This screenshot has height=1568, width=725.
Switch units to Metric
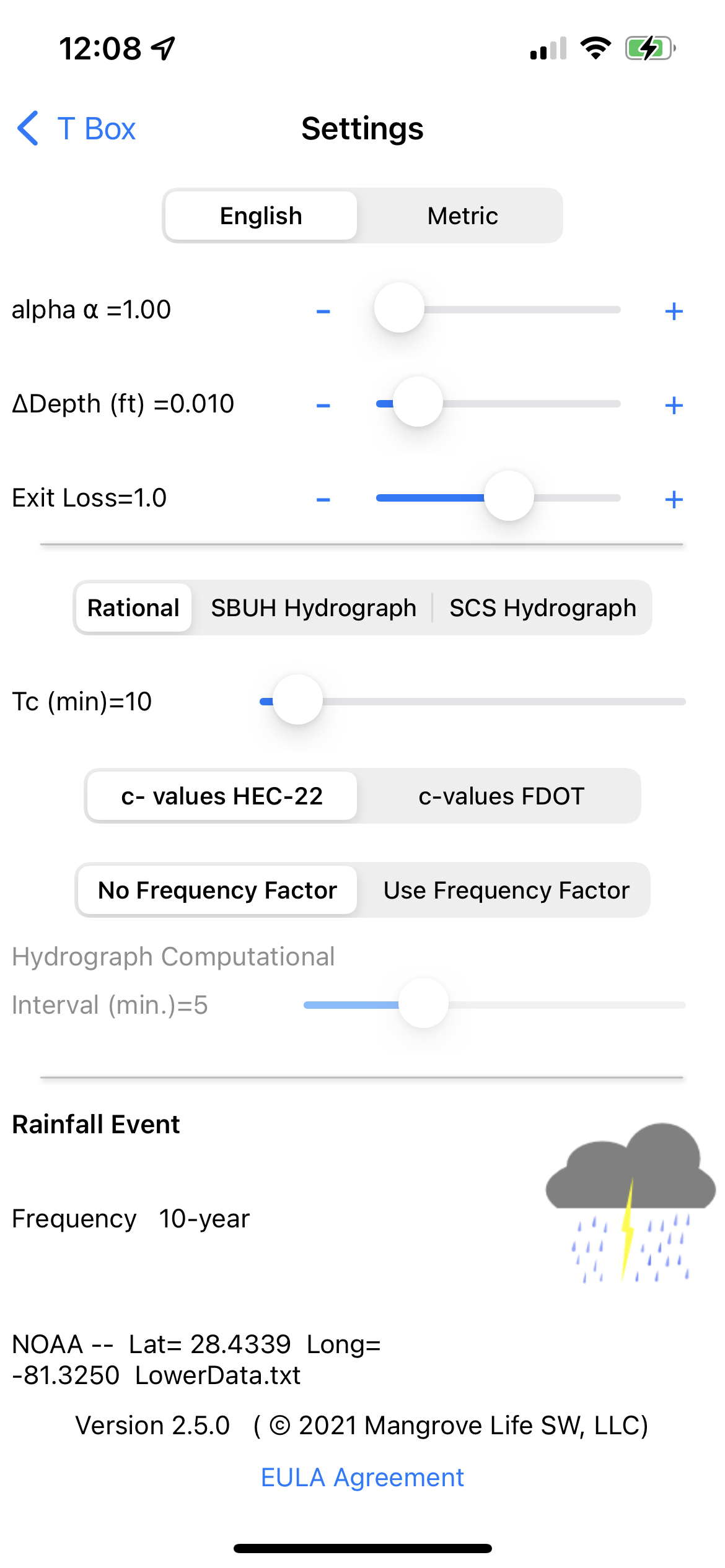point(462,216)
